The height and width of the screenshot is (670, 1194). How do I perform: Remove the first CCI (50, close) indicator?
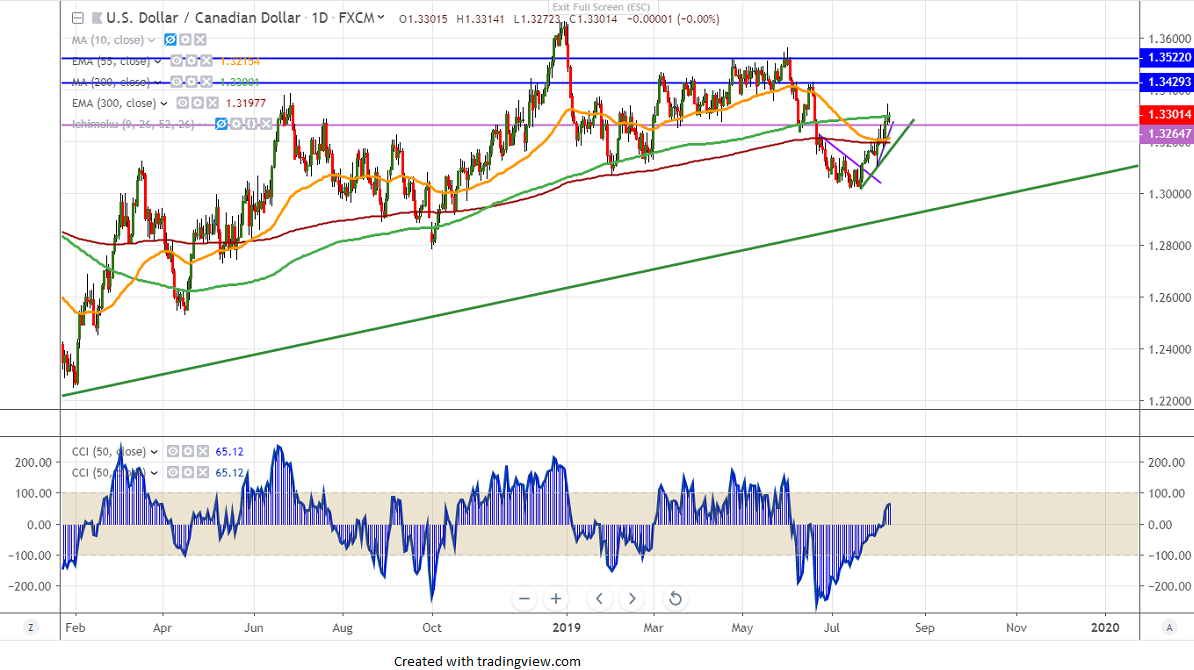coord(201,452)
